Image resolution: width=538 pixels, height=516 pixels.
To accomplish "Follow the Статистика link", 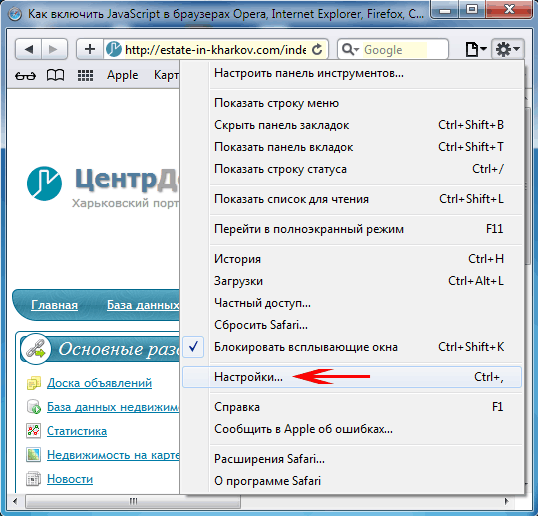I will tap(77, 431).
